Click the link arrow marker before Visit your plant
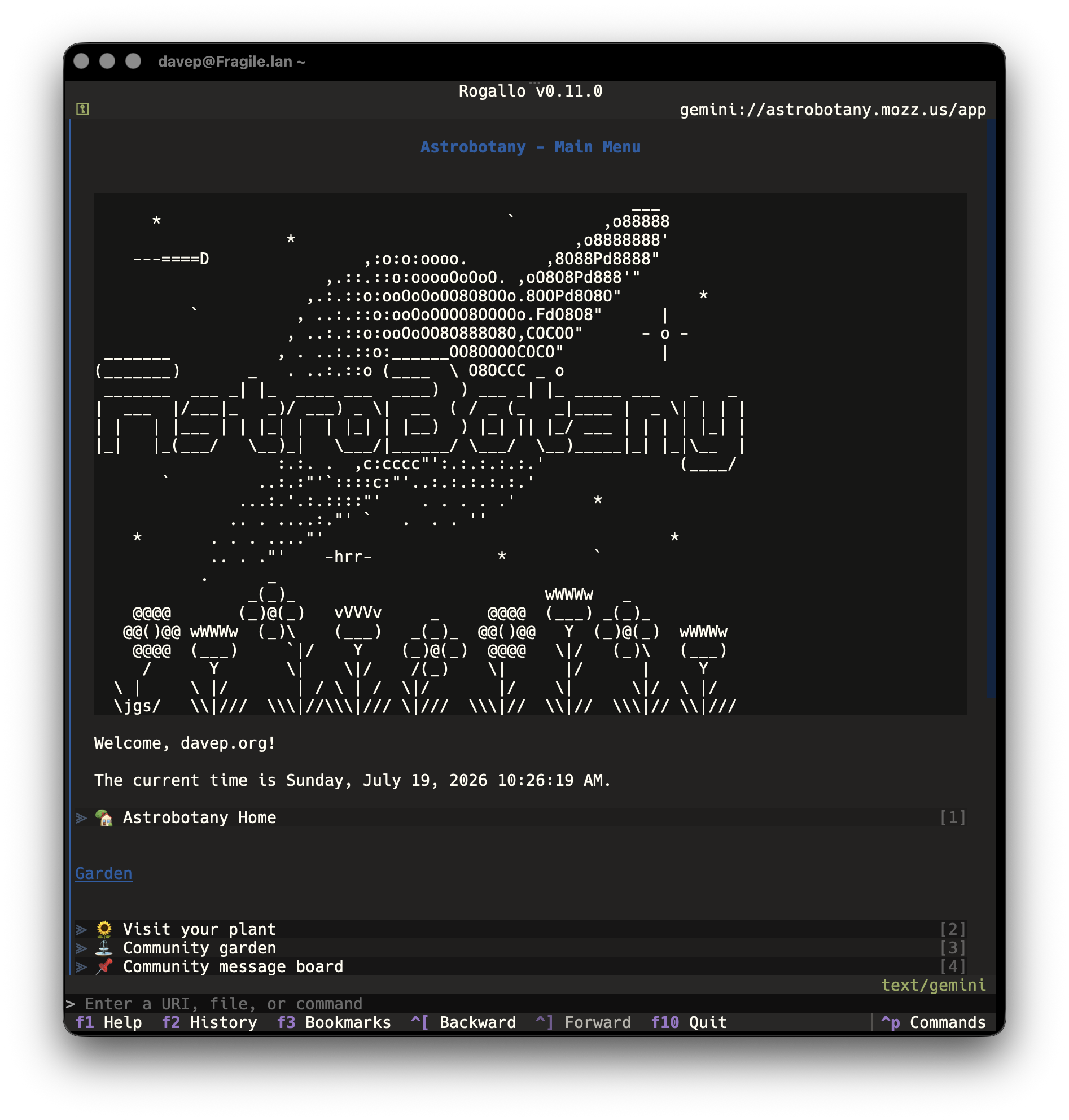1069x1120 pixels. [81, 930]
